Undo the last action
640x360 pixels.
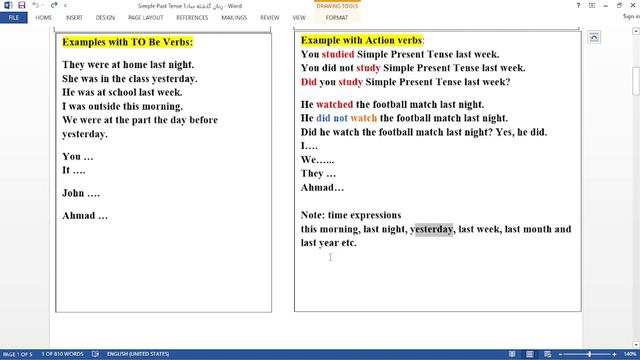click(x=35, y=5)
